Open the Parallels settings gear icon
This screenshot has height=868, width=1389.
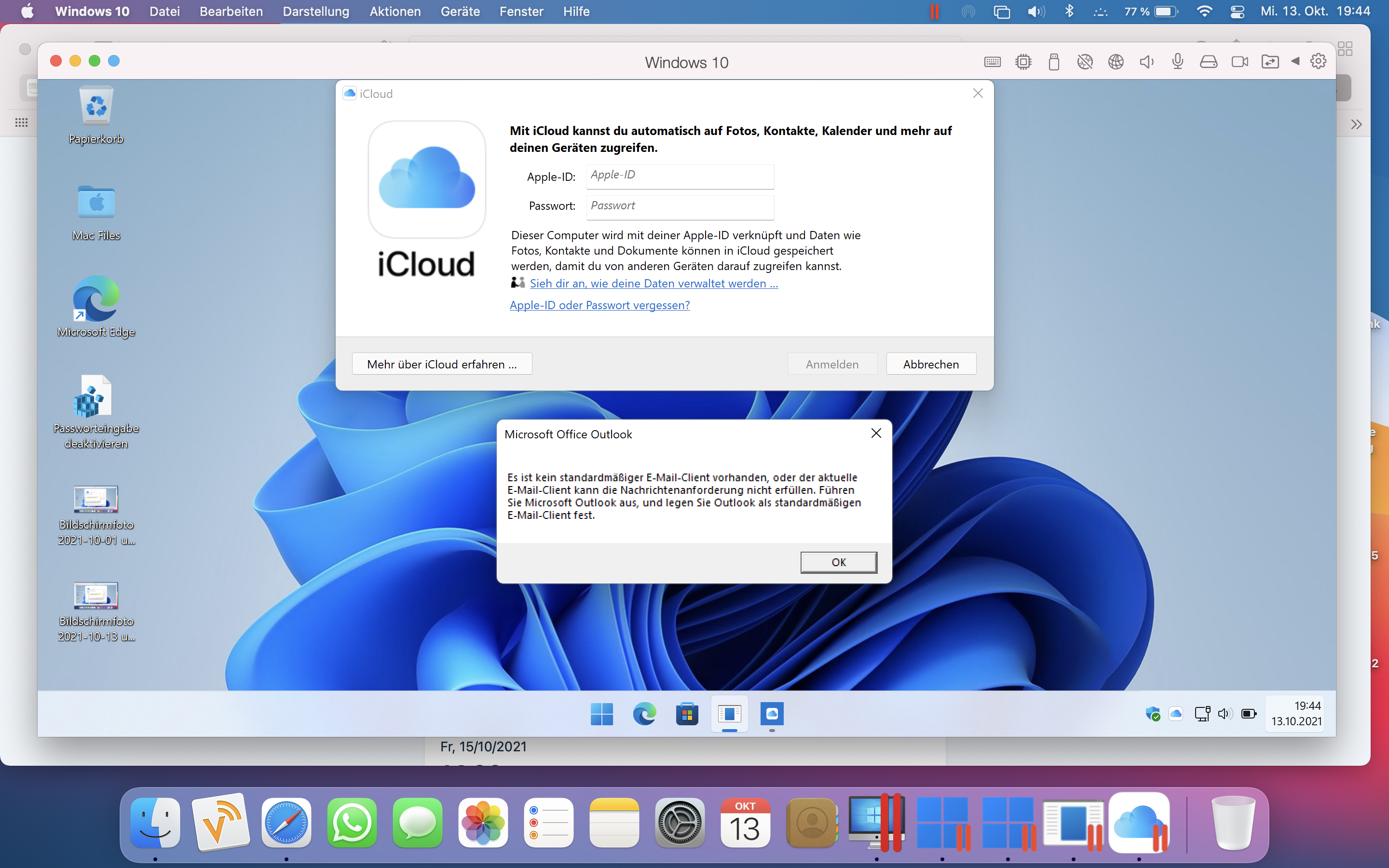pyautogui.click(x=1319, y=61)
